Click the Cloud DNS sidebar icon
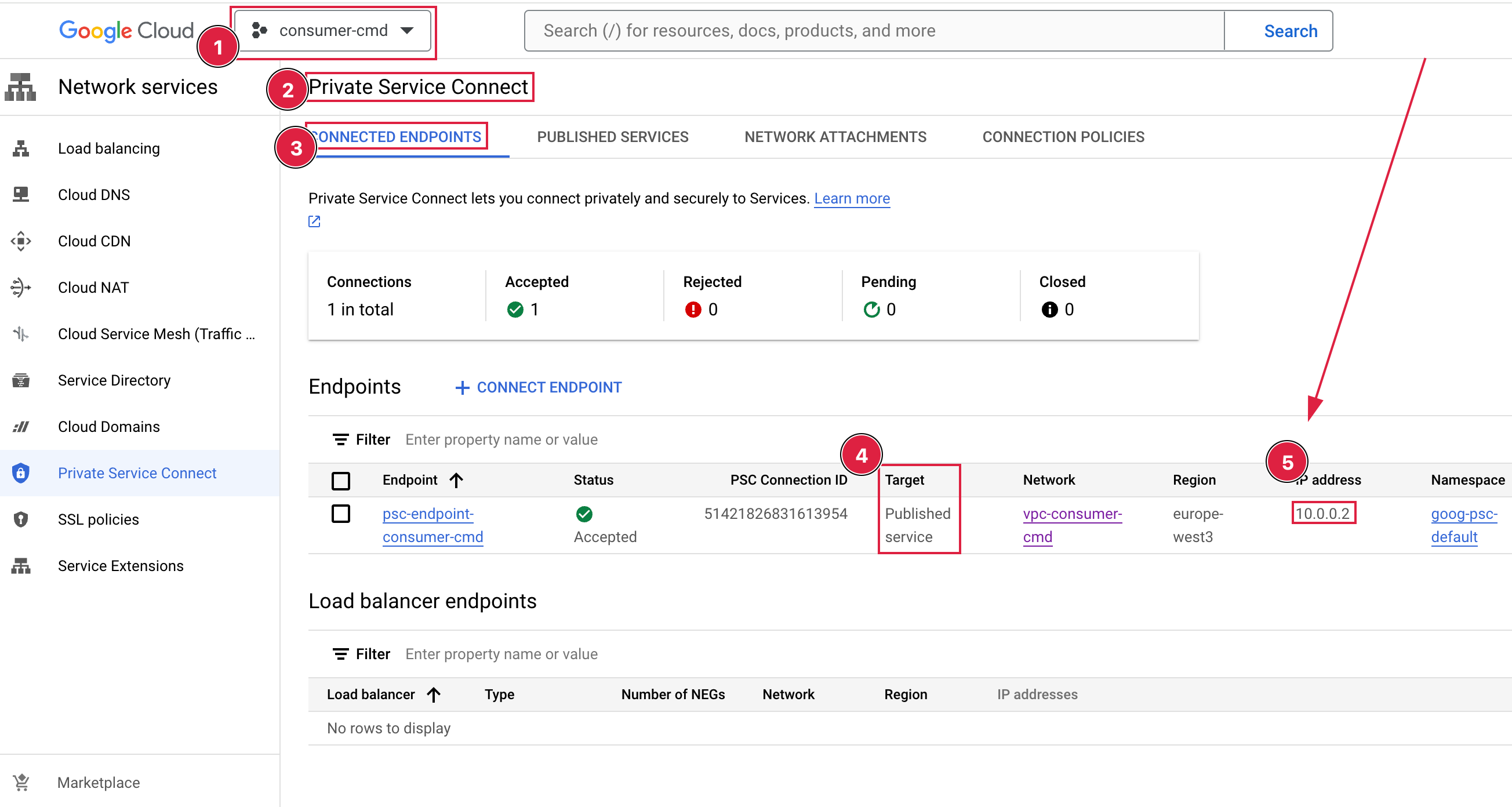1512x807 pixels. point(21,195)
